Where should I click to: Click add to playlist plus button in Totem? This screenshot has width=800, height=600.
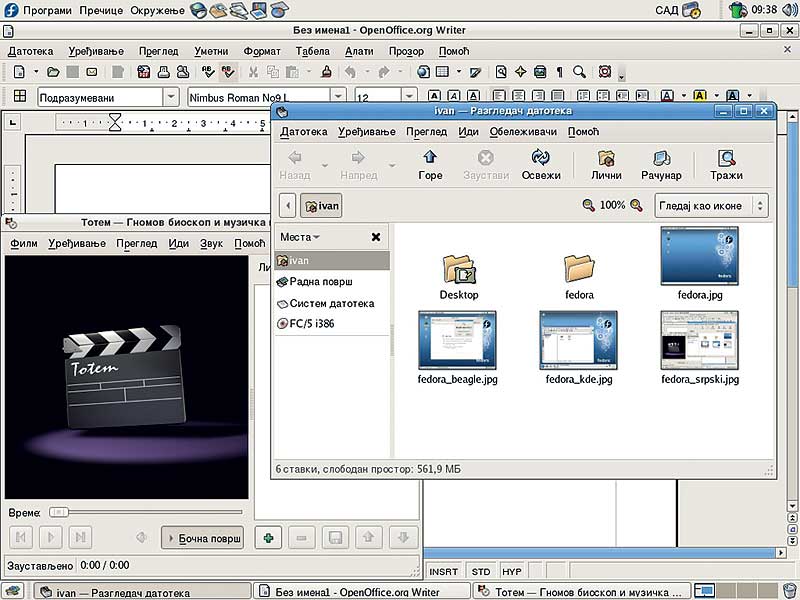coord(268,538)
